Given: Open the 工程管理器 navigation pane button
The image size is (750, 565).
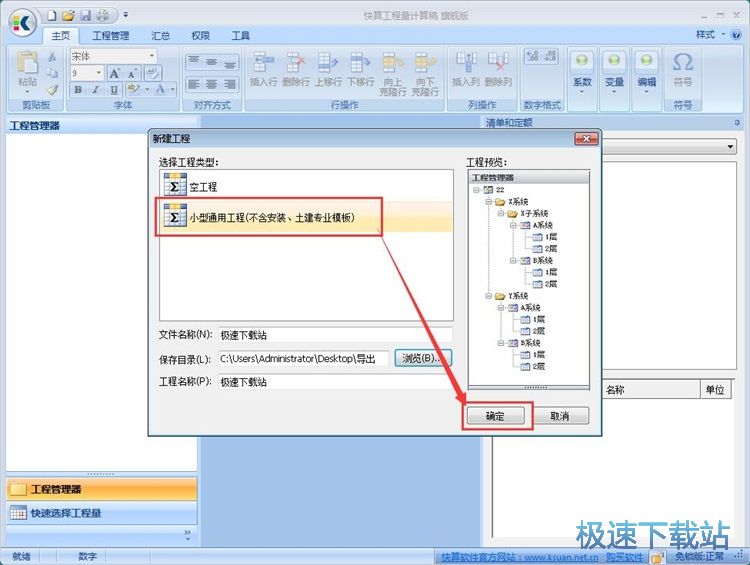Looking at the screenshot, I should [101, 489].
